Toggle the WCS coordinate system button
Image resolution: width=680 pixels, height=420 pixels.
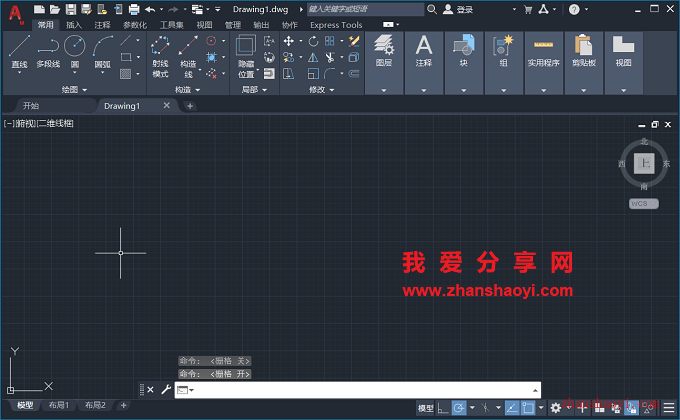point(644,203)
